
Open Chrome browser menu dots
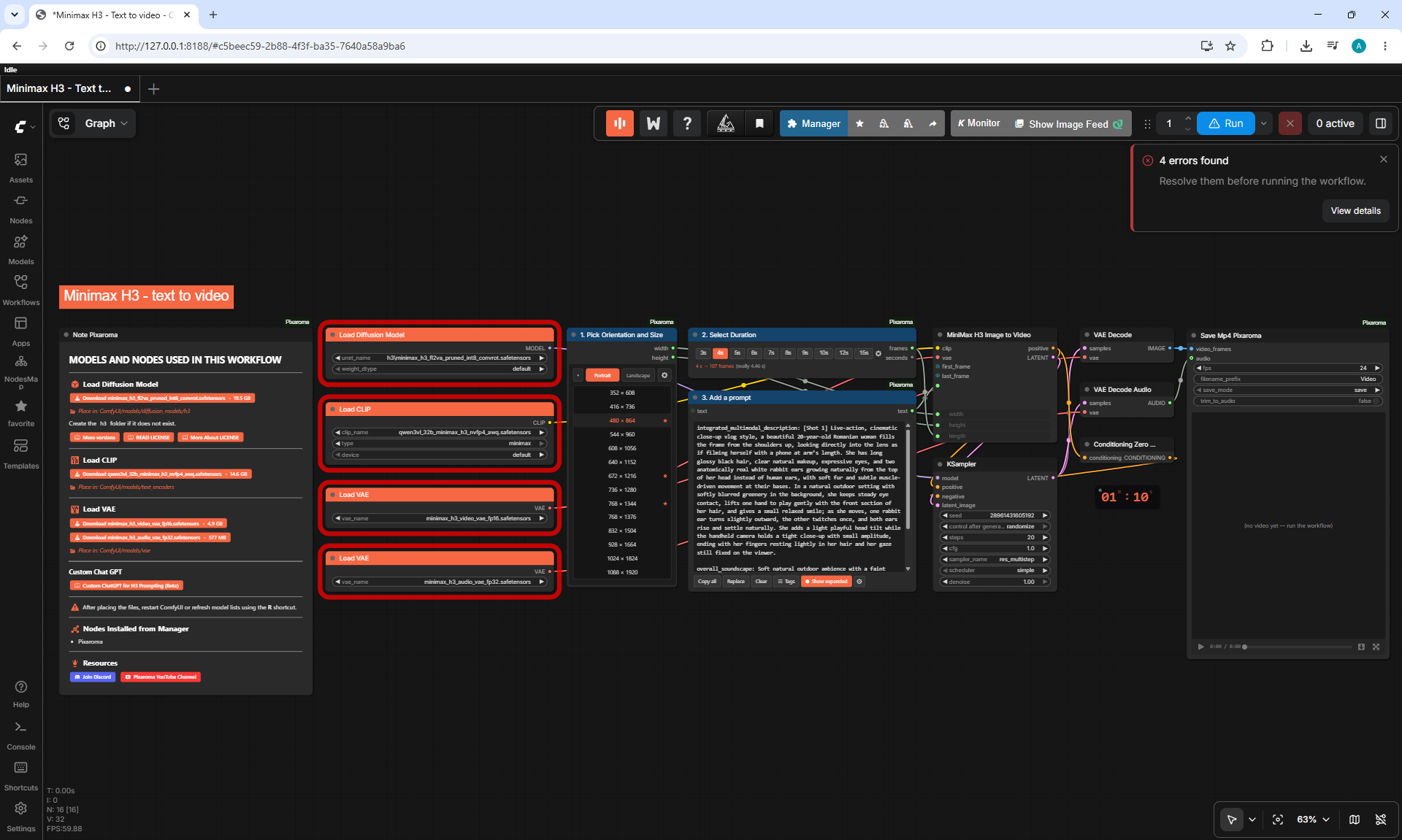tap(1384, 45)
